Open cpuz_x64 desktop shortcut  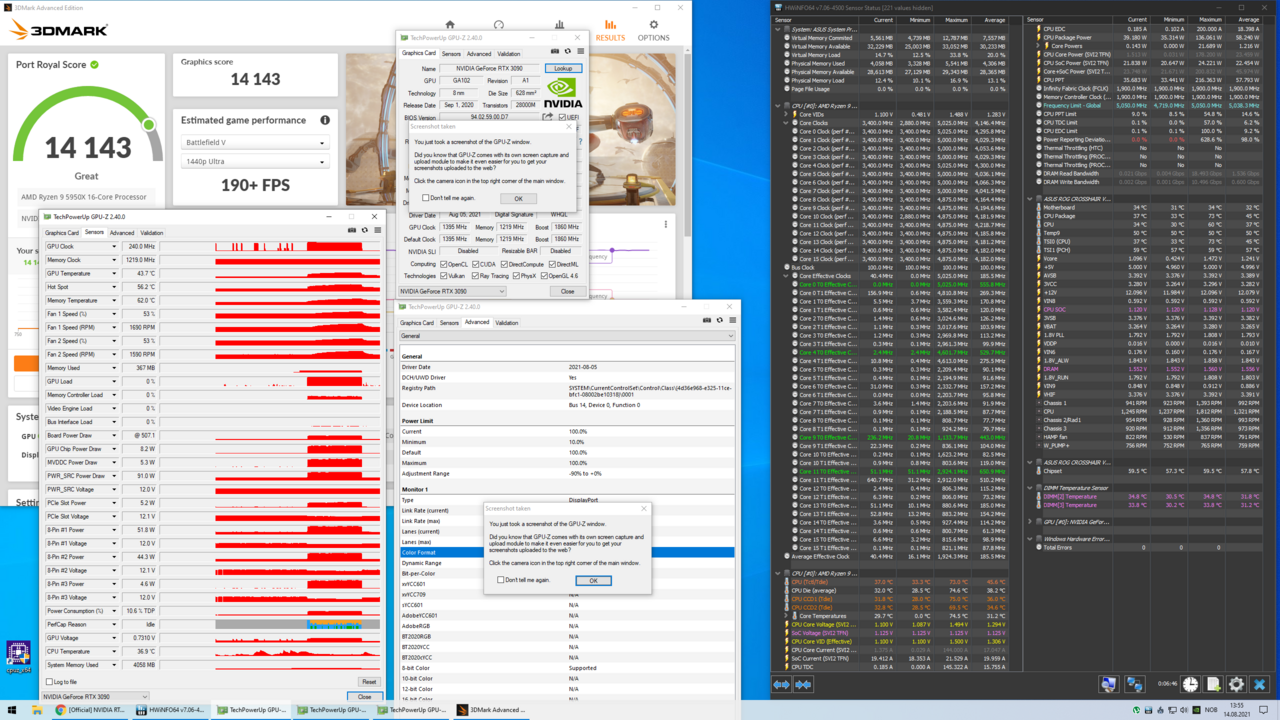(17, 655)
